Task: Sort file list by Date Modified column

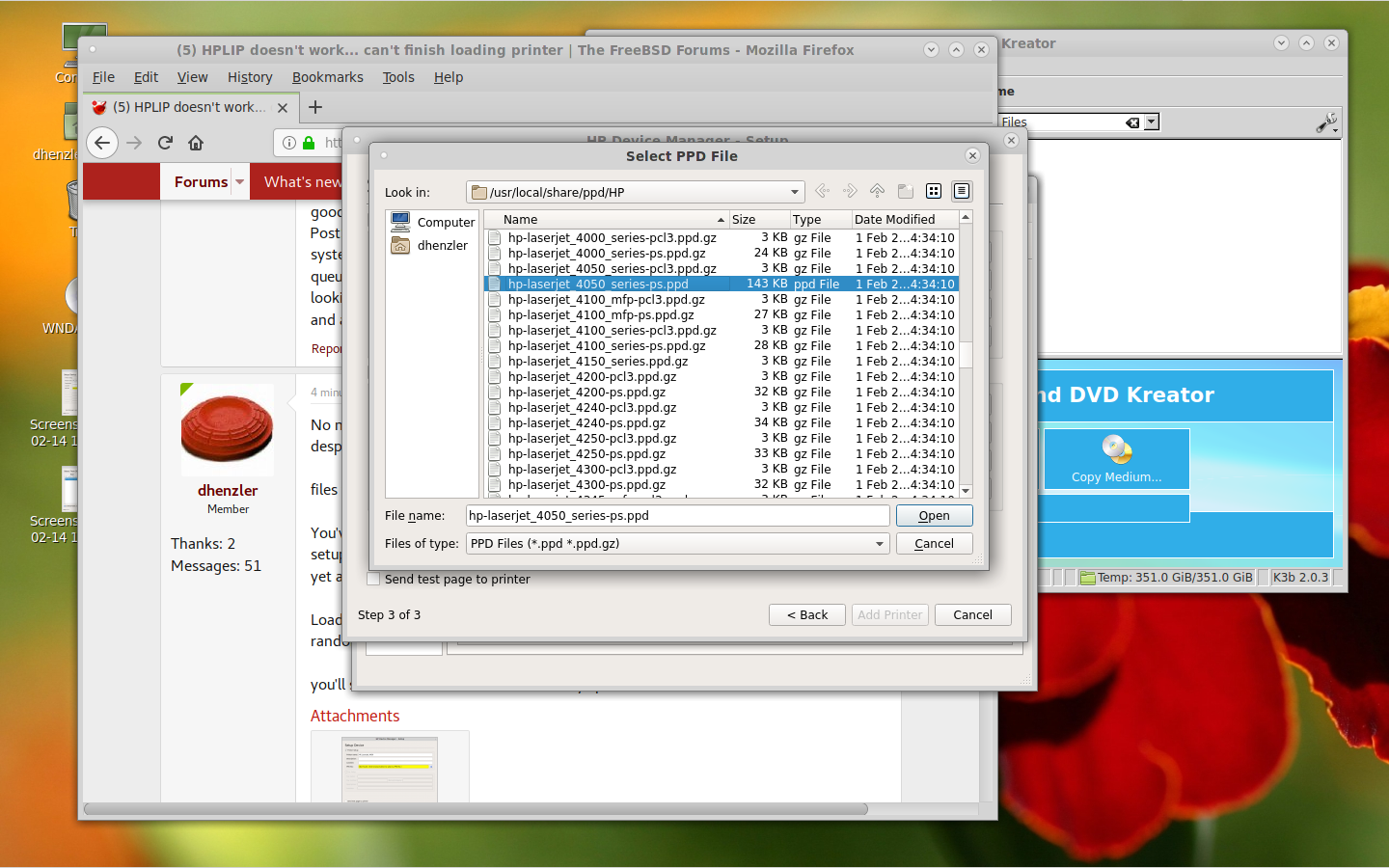Action: [x=905, y=219]
